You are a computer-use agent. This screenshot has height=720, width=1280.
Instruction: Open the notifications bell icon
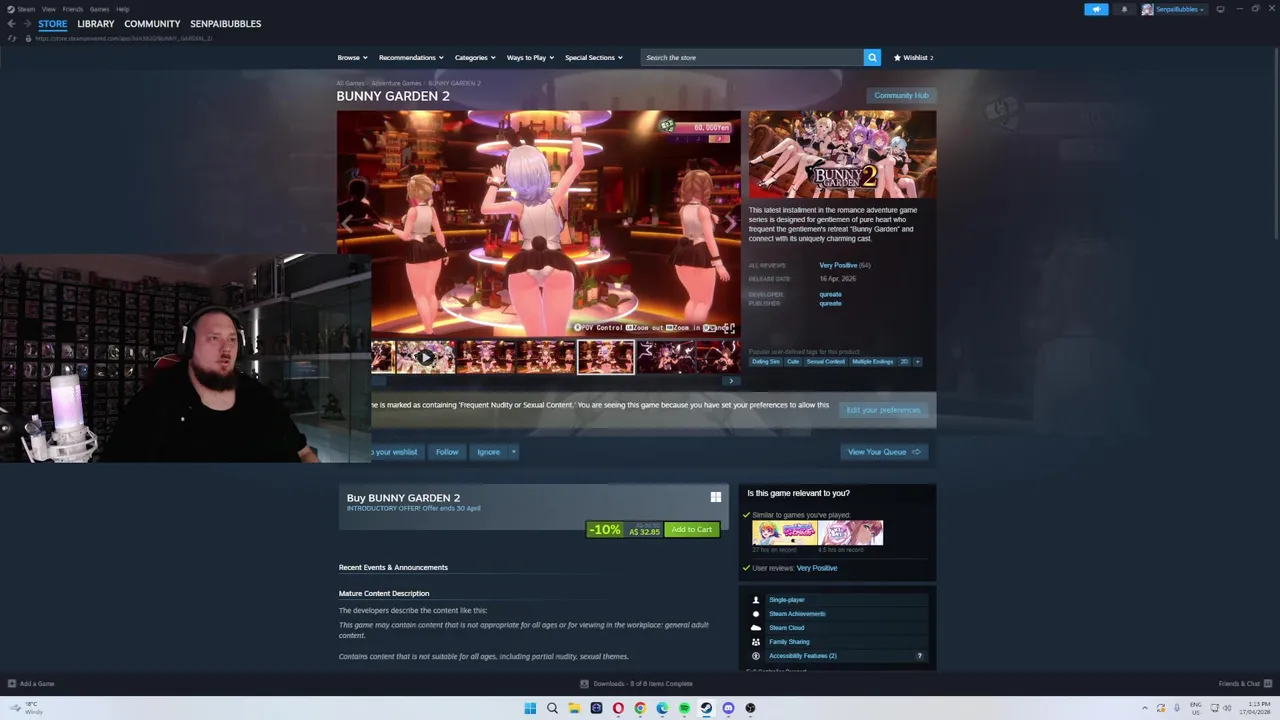[x=1124, y=9]
